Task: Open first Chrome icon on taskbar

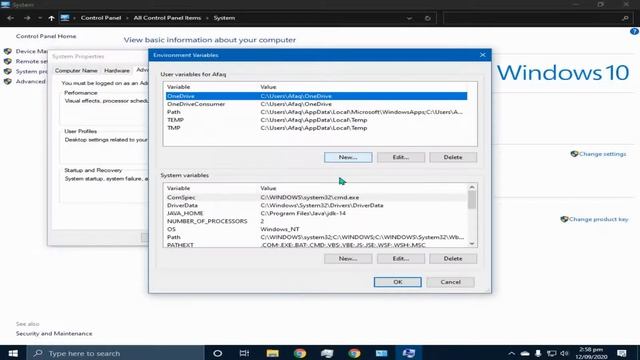Action: (300, 353)
